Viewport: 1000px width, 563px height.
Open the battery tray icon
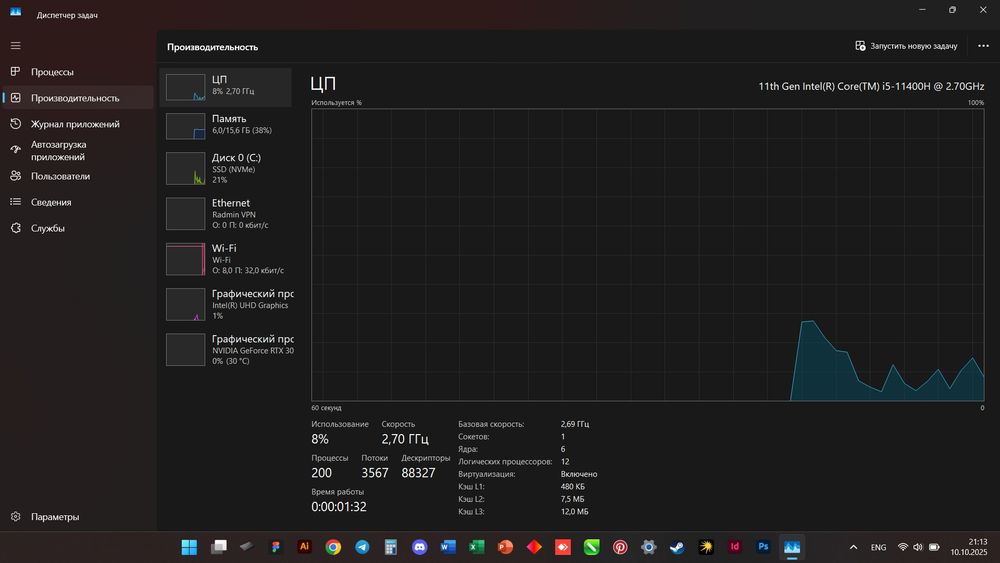point(934,547)
